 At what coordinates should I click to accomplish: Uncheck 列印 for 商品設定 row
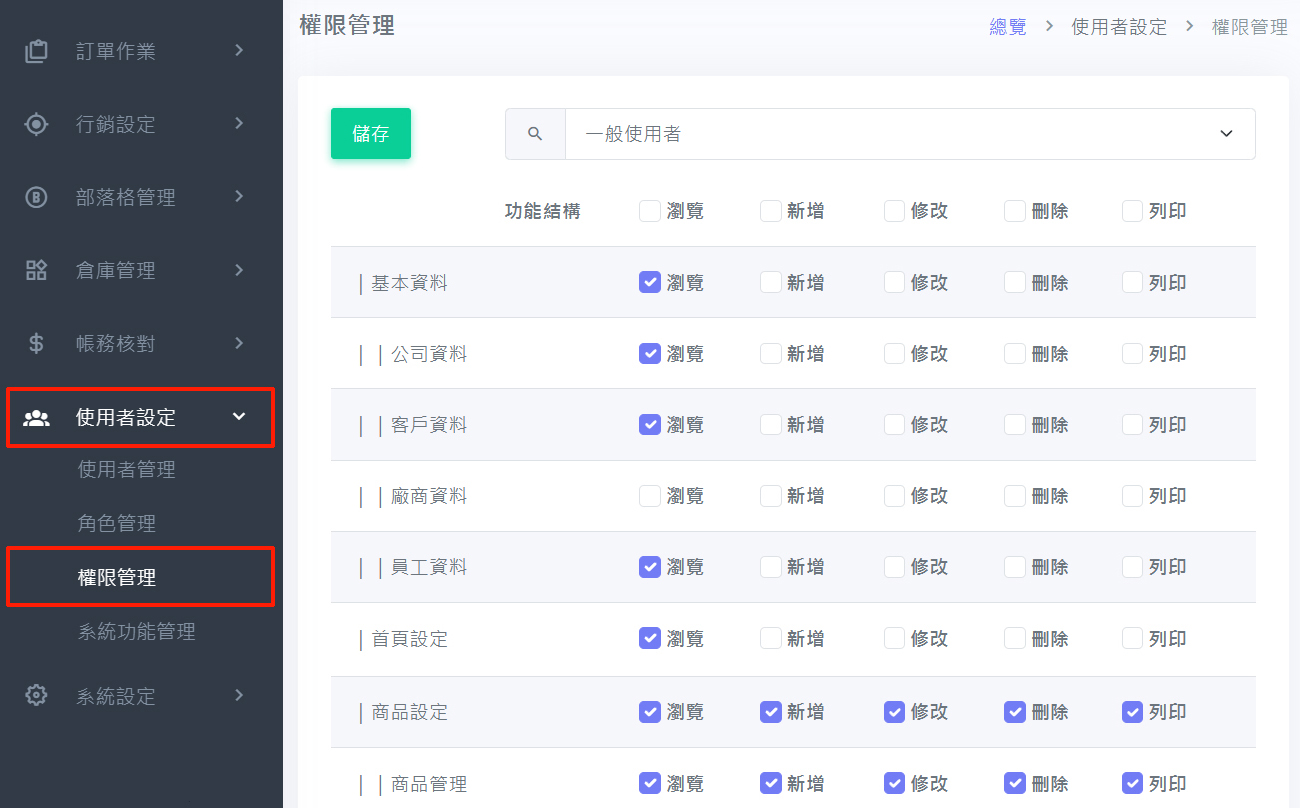pyautogui.click(x=1132, y=712)
